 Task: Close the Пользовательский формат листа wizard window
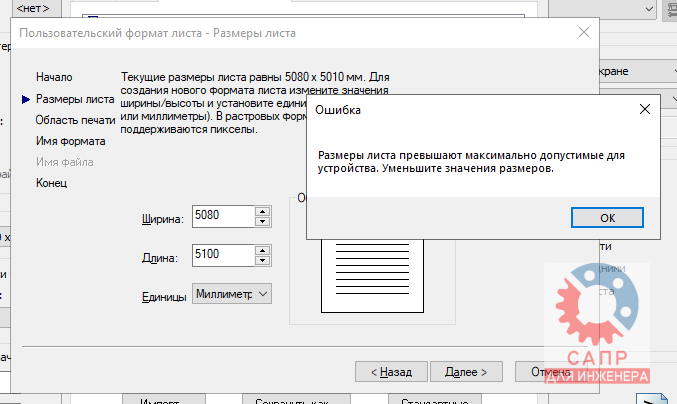pyautogui.click(x=584, y=32)
